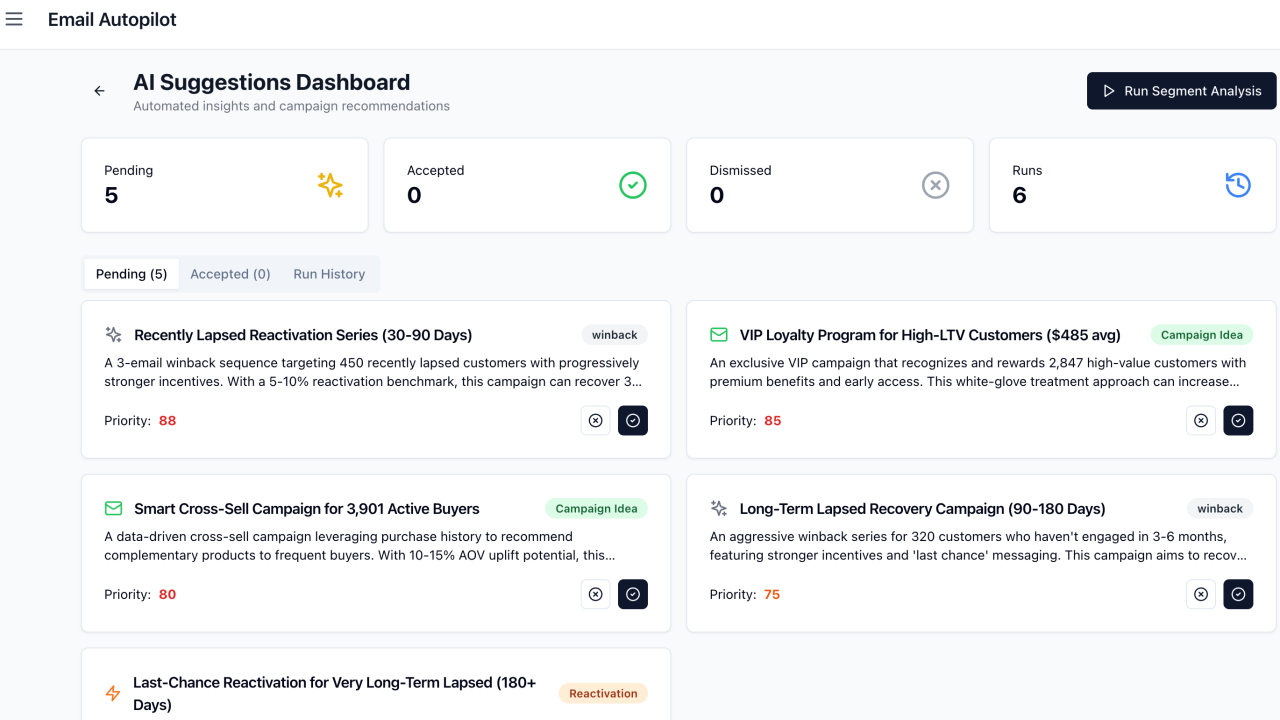Dismiss the Smart Cross-Sell Campaign suggestion
The height and width of the screenshot is (720, 1280).
tap(595, 594)
